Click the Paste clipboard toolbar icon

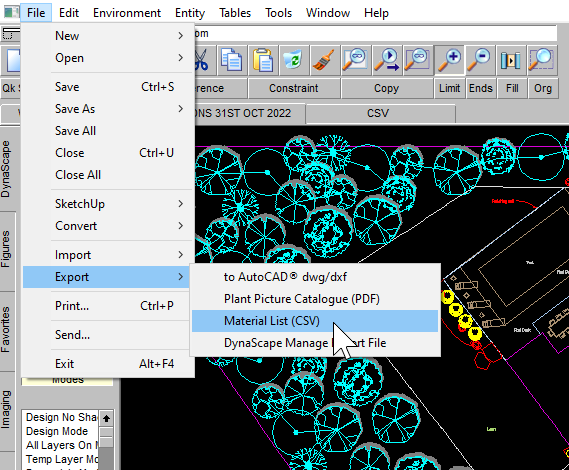(x=263, y=60)
